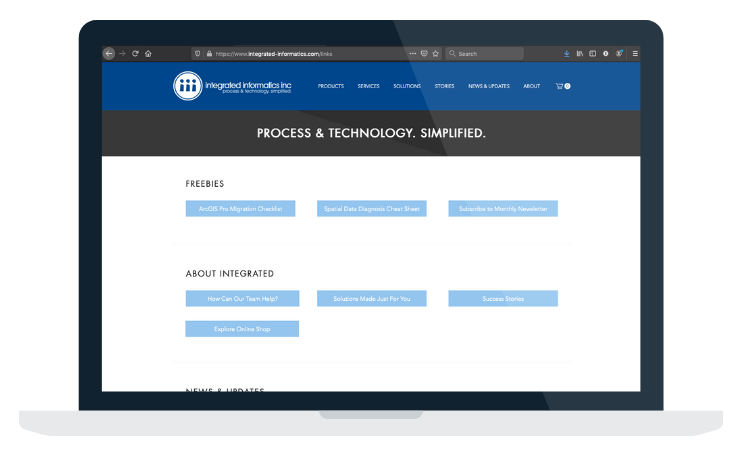Open the News & Updates menu

coord(488,86)
